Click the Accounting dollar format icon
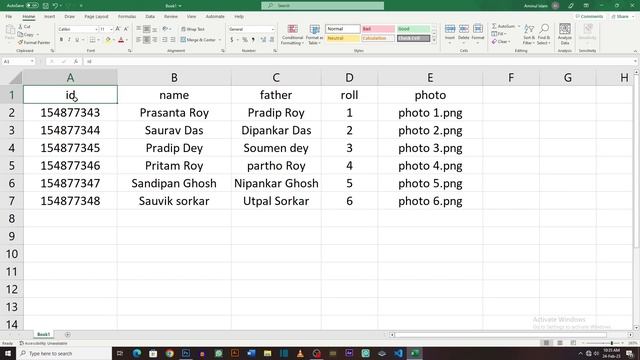Screen dimensions: 640x360 (x=232, y=40)
